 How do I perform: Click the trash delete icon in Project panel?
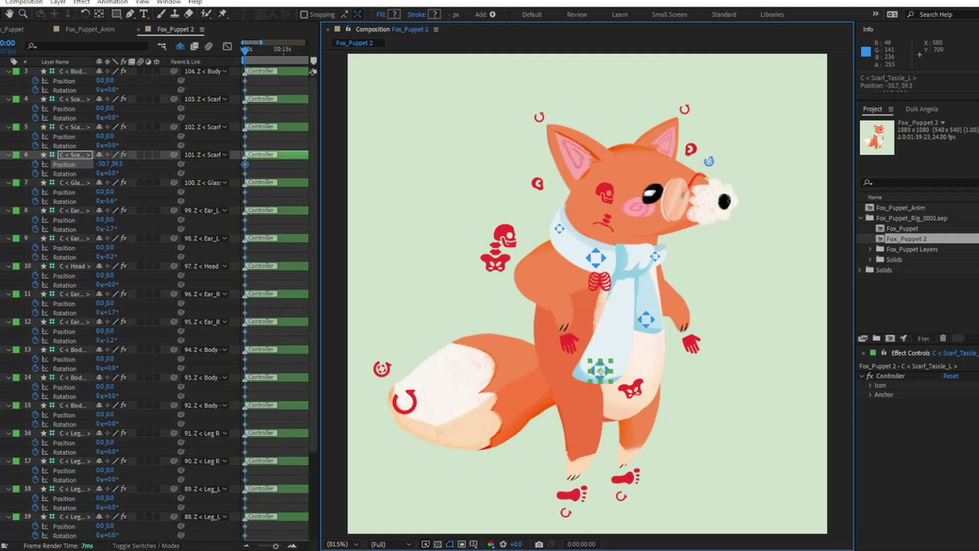(x=943, y=338)
